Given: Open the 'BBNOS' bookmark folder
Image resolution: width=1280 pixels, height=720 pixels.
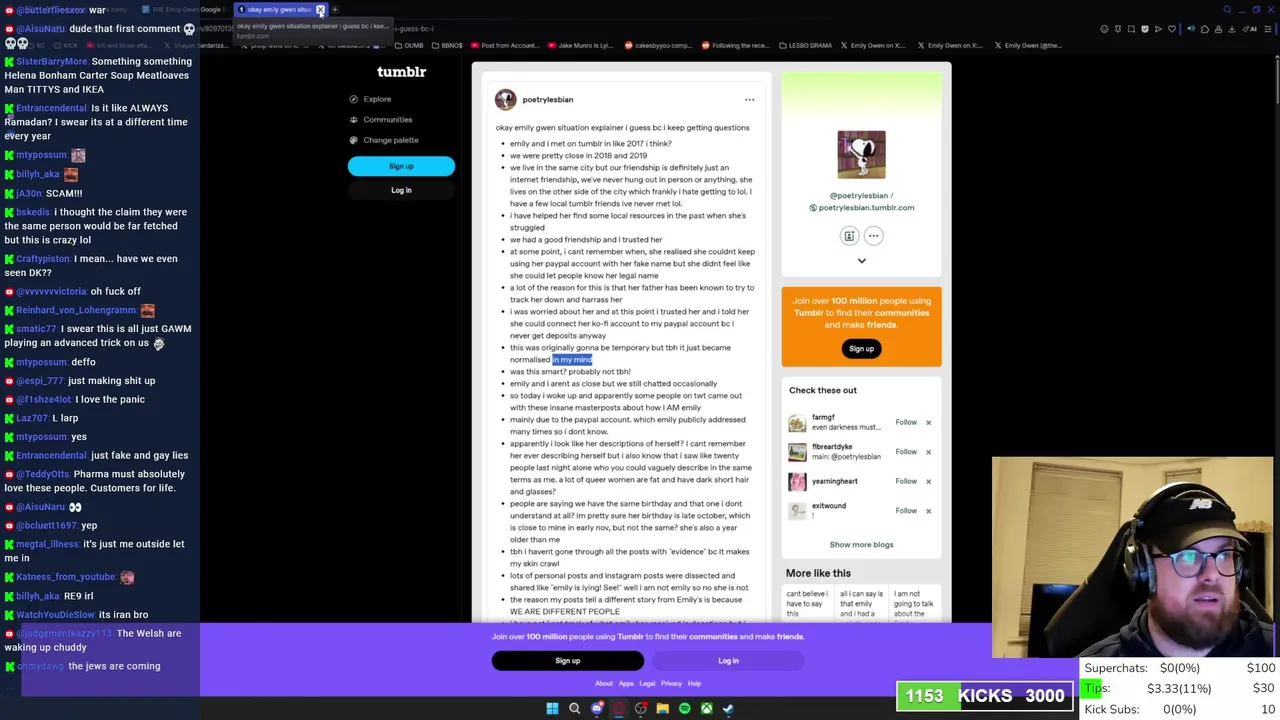Looking at the screenshot, I should (446, 45).
